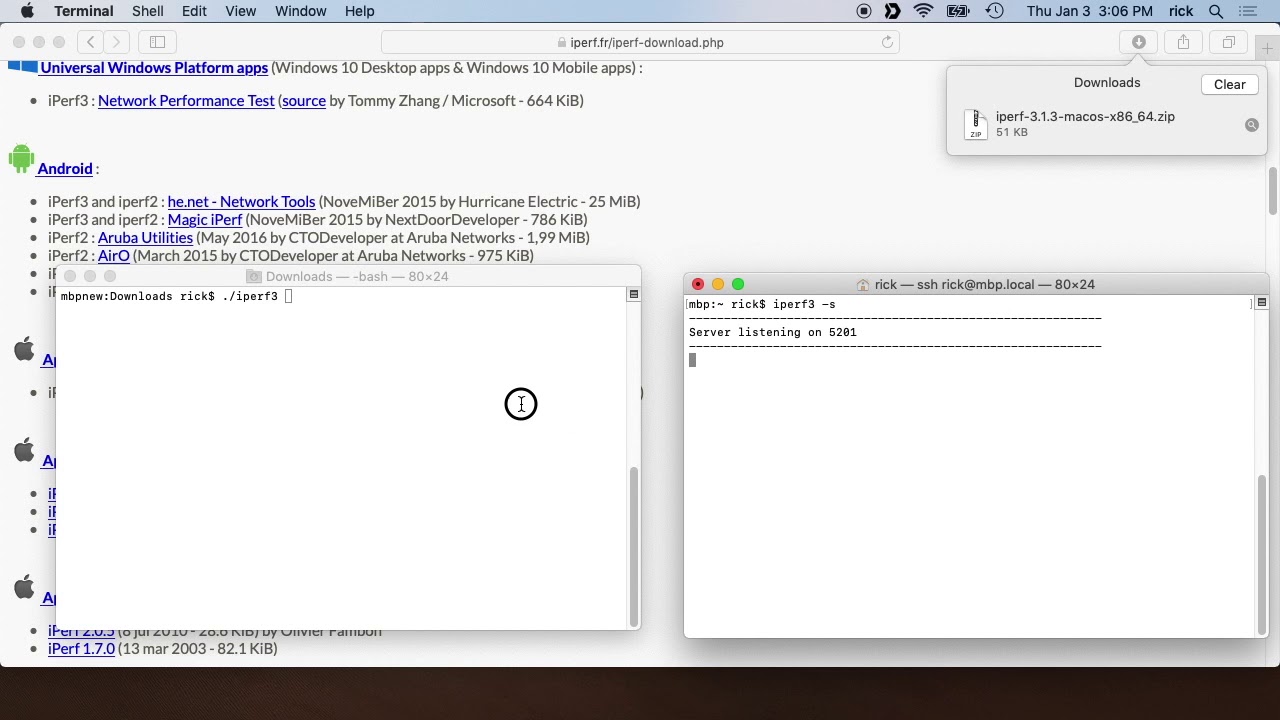Open Network Performance Test link

tap(186, 100)
